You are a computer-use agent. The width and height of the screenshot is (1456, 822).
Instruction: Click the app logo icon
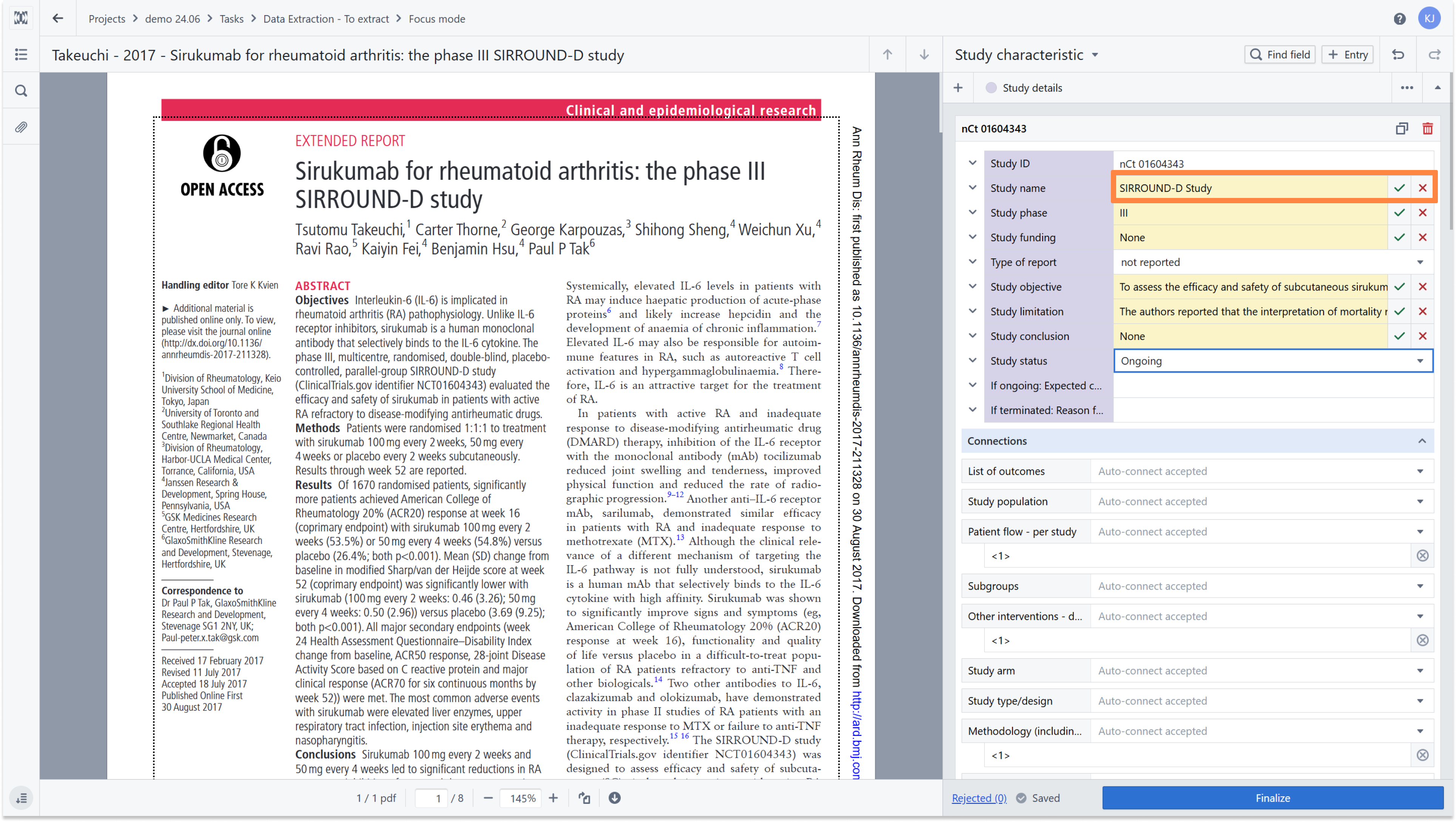tap(21, 18)
